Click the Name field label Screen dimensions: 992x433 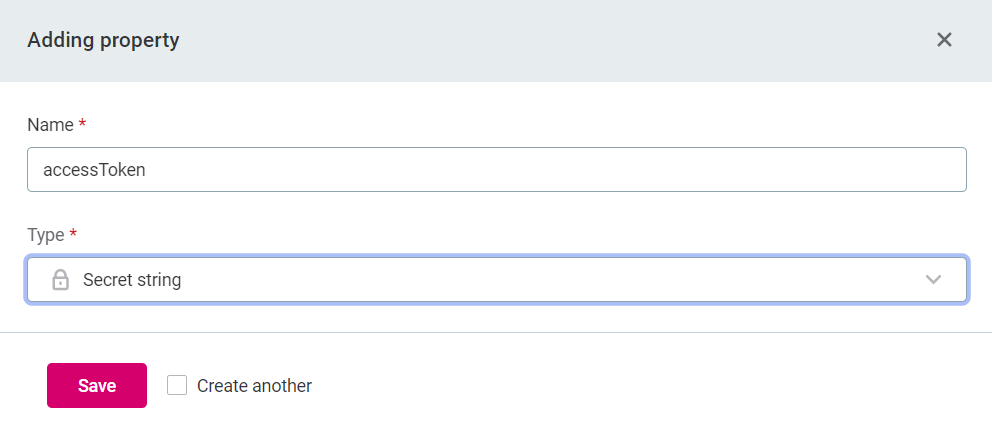pyautogui.click(x=50, y=125)
